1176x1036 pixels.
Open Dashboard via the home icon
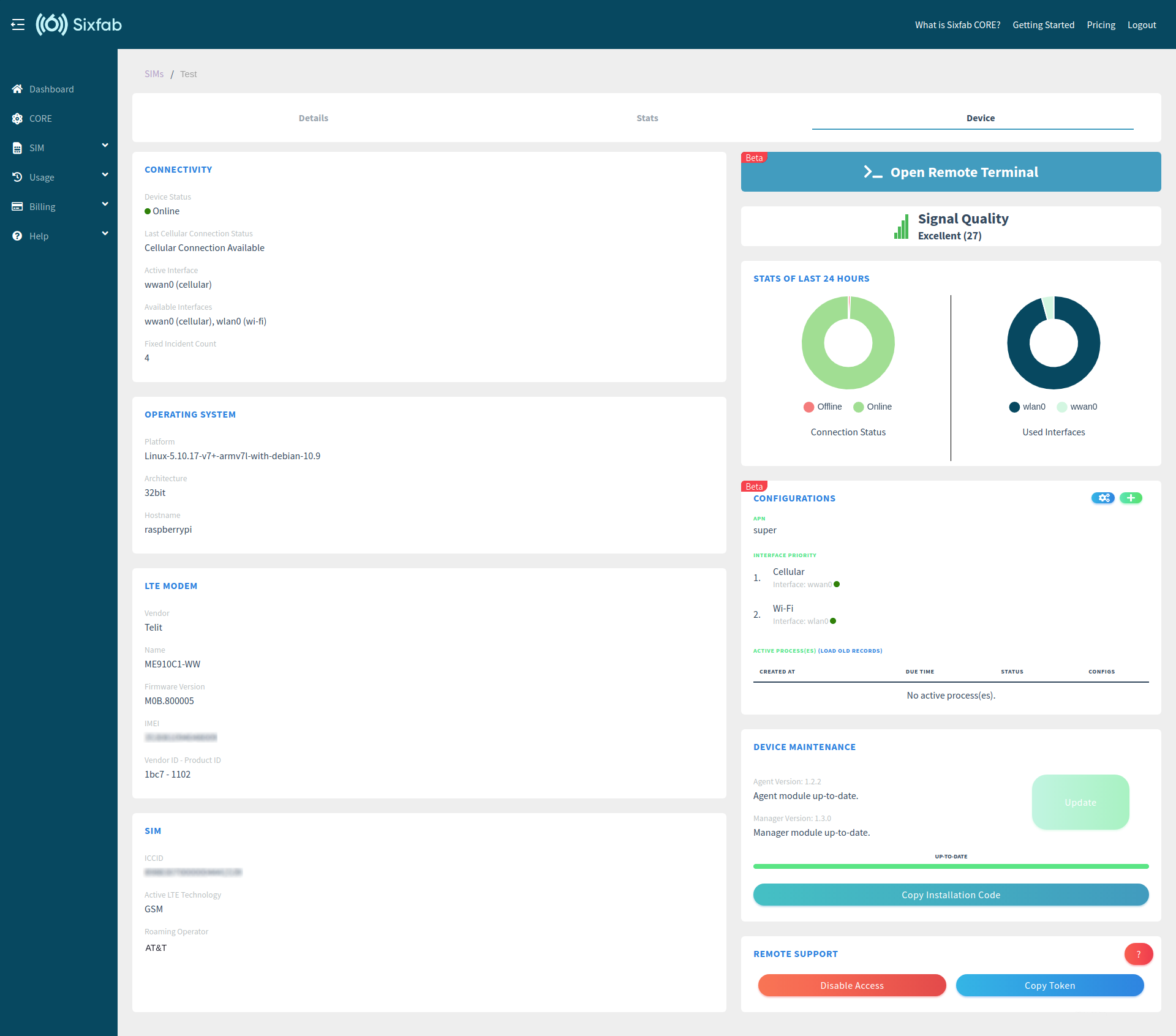pyautogui.click(x=17, y=89)
